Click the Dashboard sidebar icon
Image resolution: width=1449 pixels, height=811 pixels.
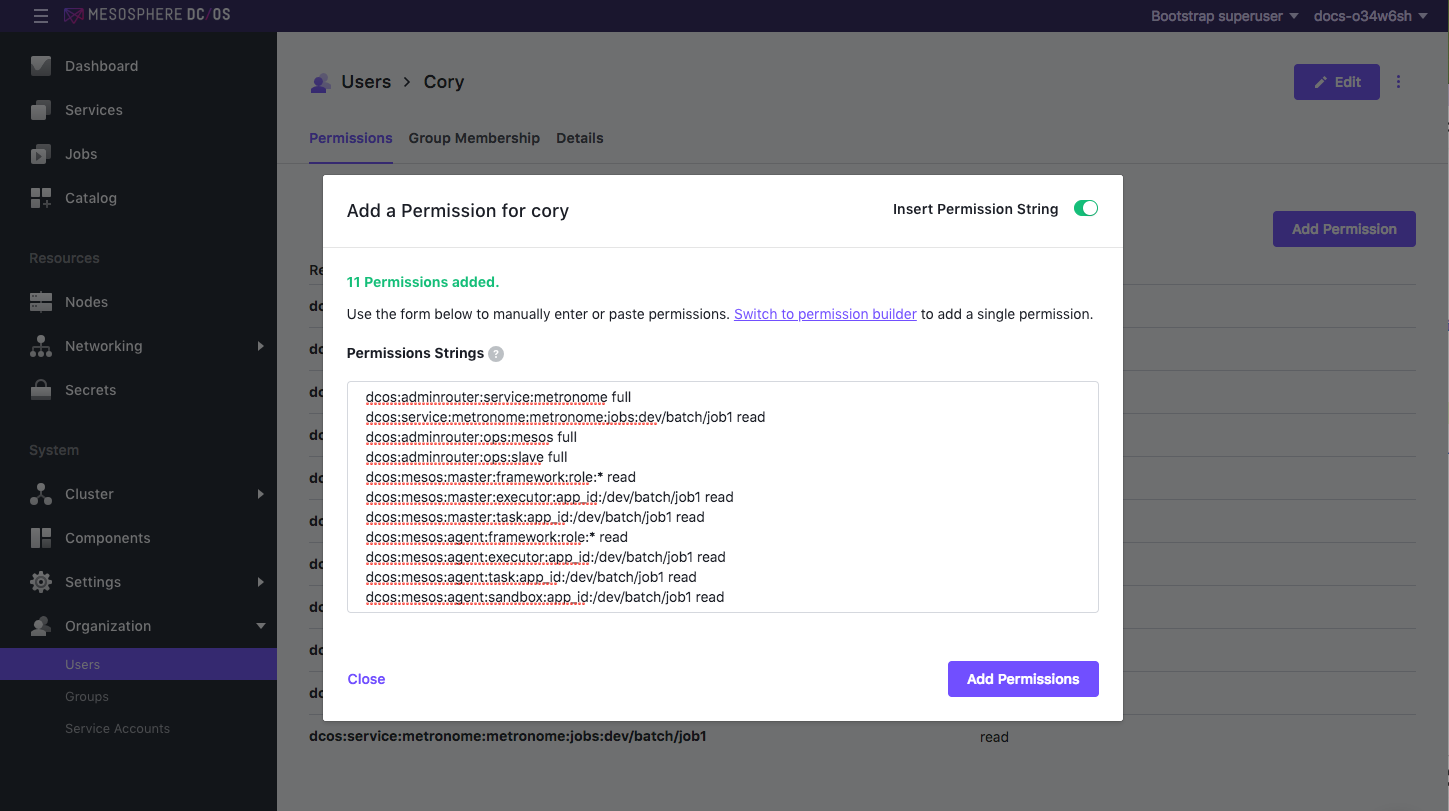coord(41,66)
